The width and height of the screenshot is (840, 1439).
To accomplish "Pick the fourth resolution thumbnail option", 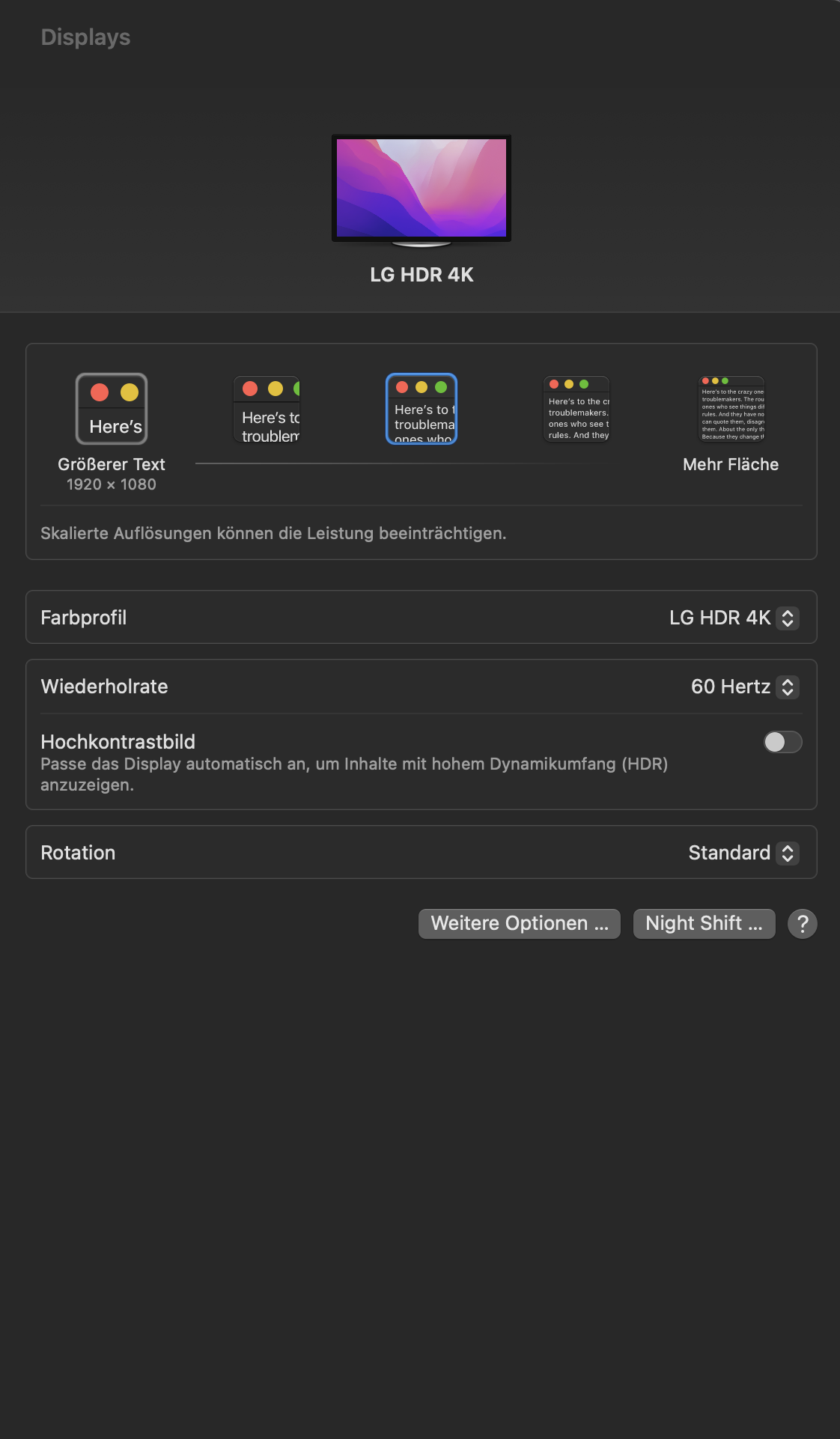I will (576, 409).
